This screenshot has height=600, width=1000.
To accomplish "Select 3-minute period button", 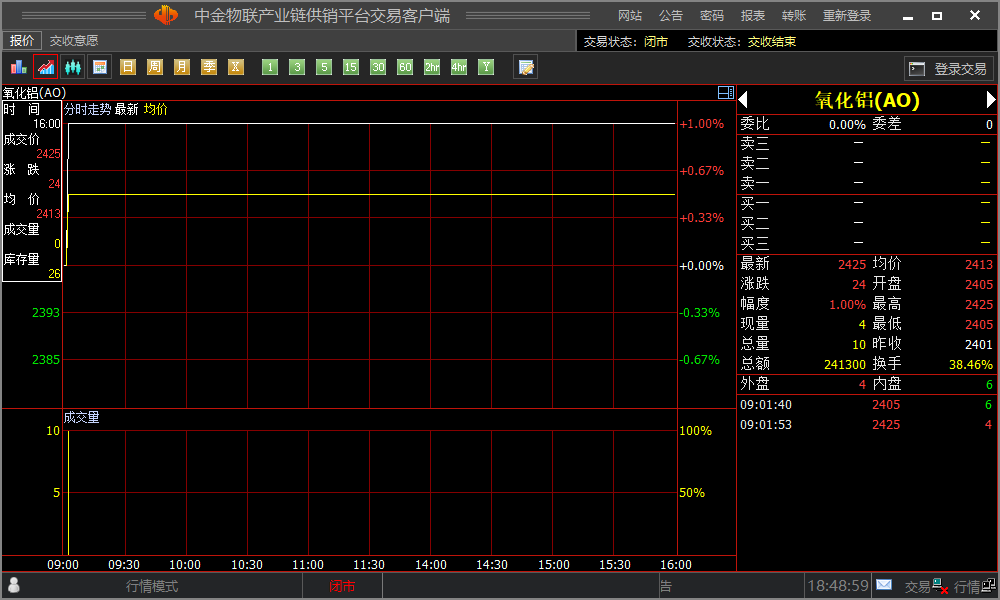I will tap(297, 67).
